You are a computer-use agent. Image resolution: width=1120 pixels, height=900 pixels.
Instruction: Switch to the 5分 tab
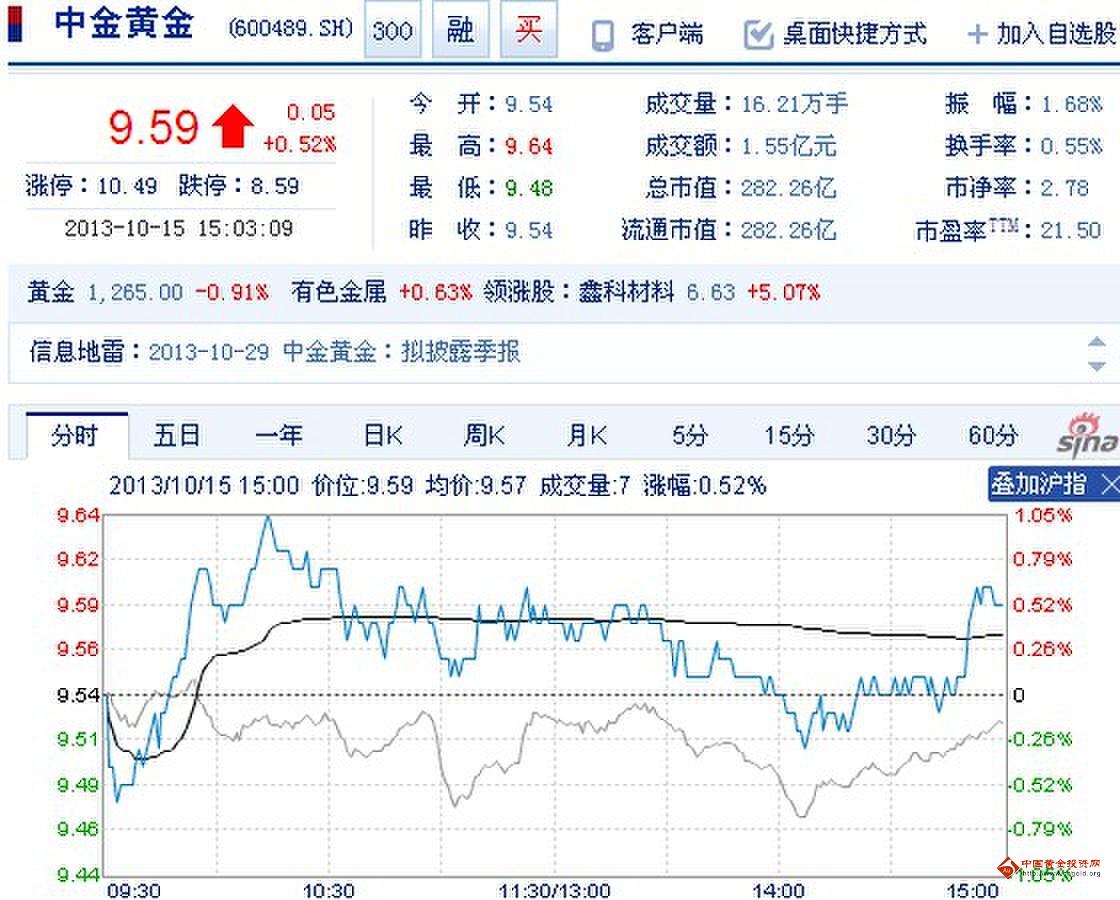coord(689,435)
